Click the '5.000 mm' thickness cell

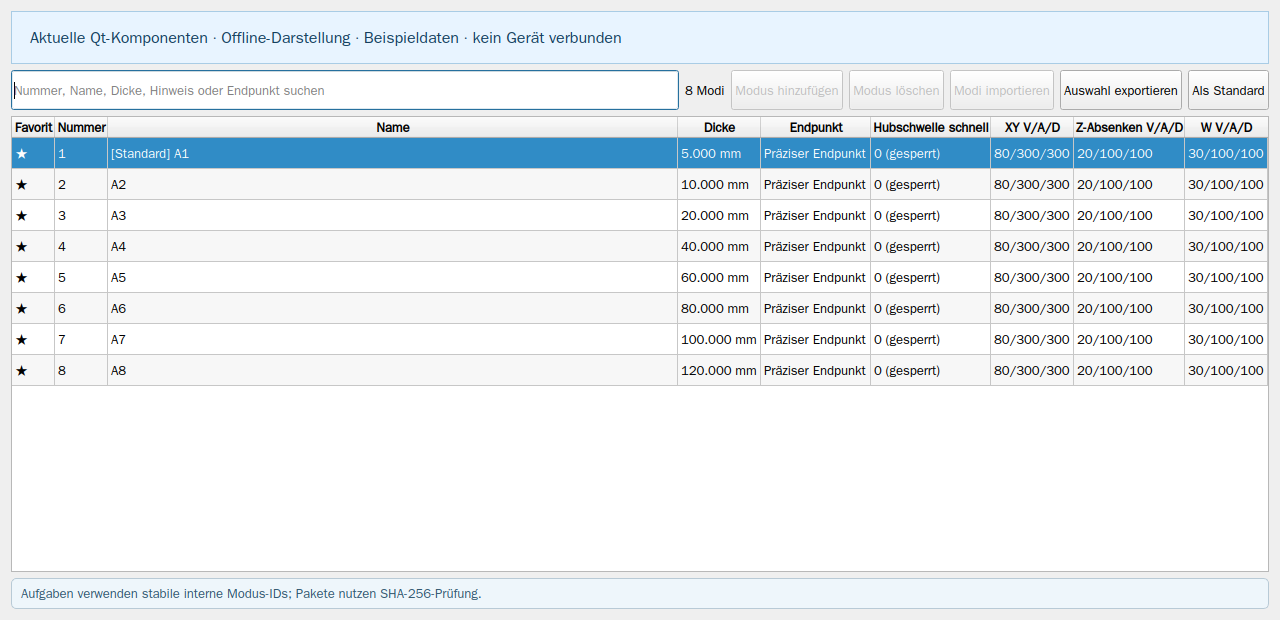click(719, 154)
